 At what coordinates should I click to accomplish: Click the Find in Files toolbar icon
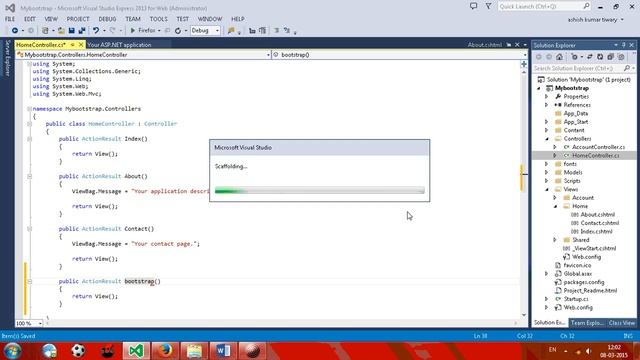click(231, 31)
